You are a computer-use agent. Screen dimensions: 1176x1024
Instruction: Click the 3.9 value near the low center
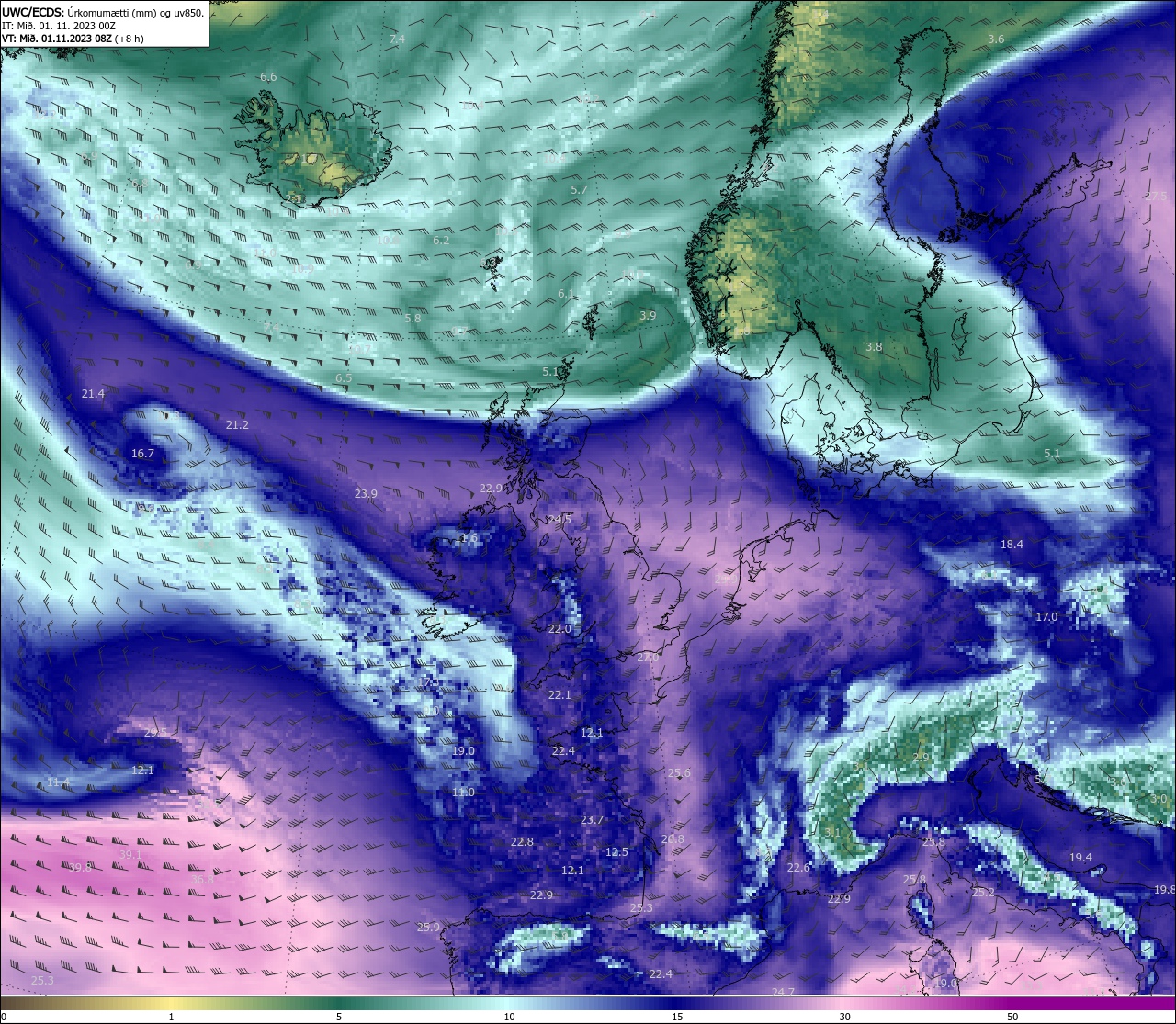click(x=648, y=316)
